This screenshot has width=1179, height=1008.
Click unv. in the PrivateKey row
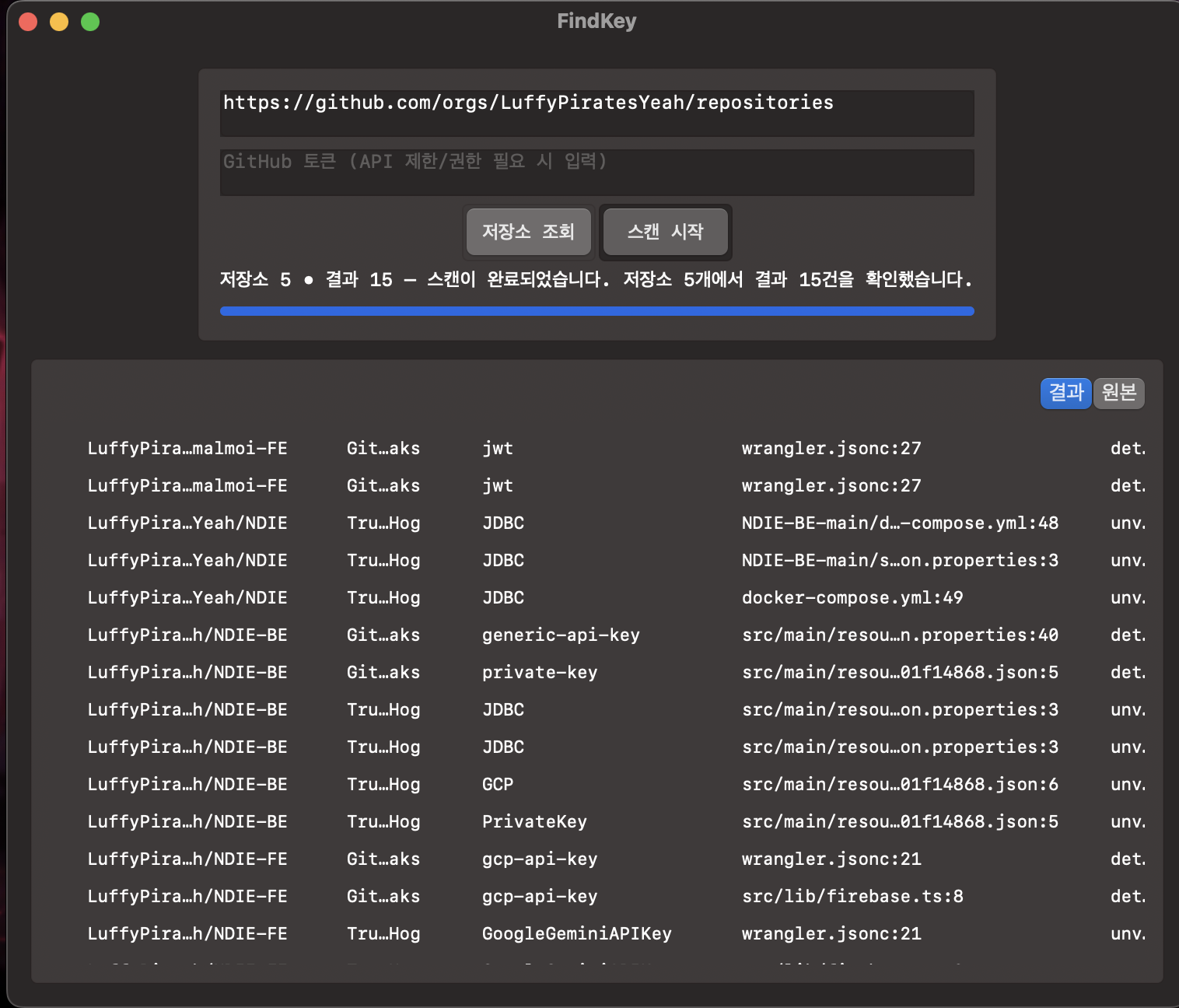[x=1128, y=821]
